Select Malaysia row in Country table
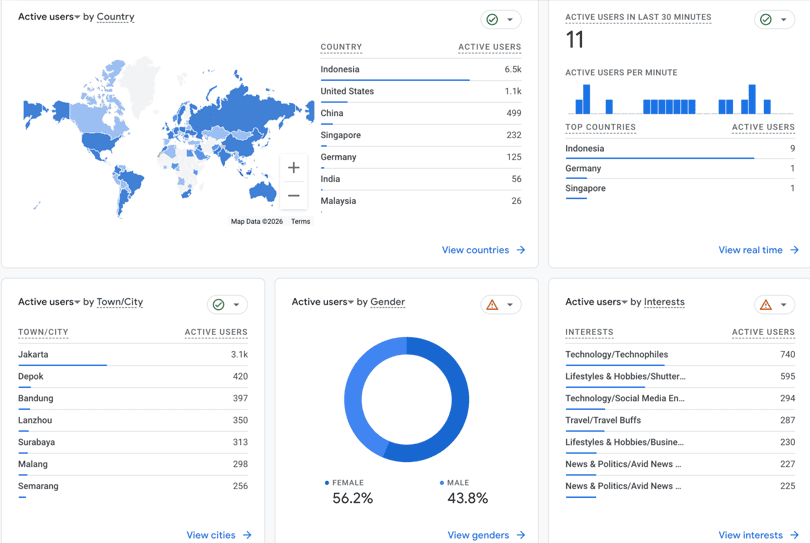The image size is (810, 543). point(420,201)
